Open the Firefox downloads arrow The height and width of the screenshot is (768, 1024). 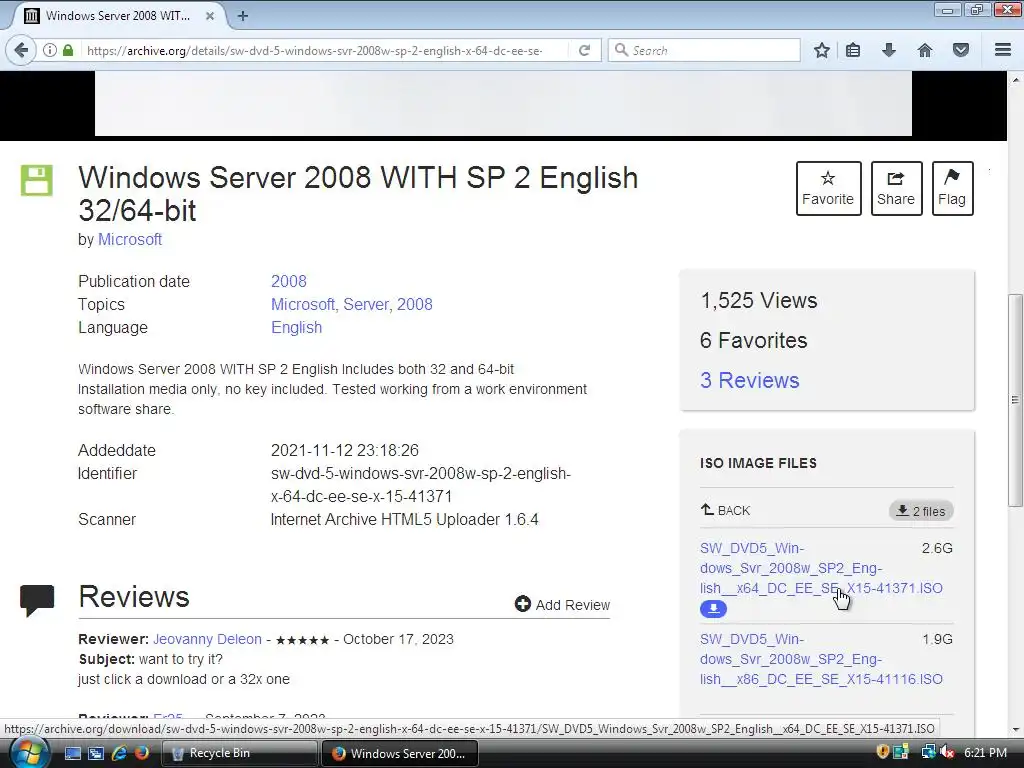tap(889, 50)
